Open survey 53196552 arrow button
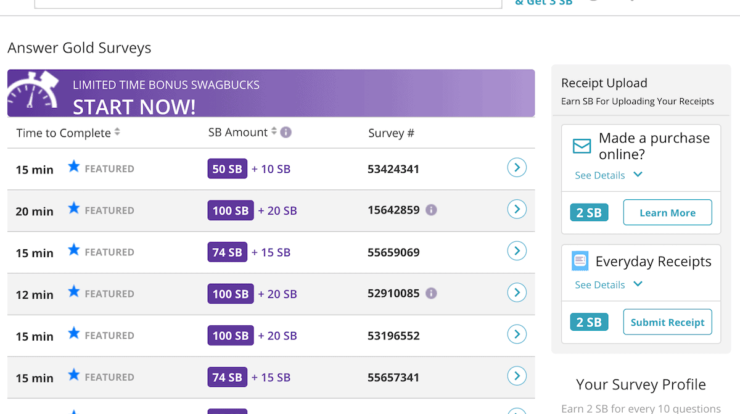Screen dimensions: 740x414 coord(517,334)
